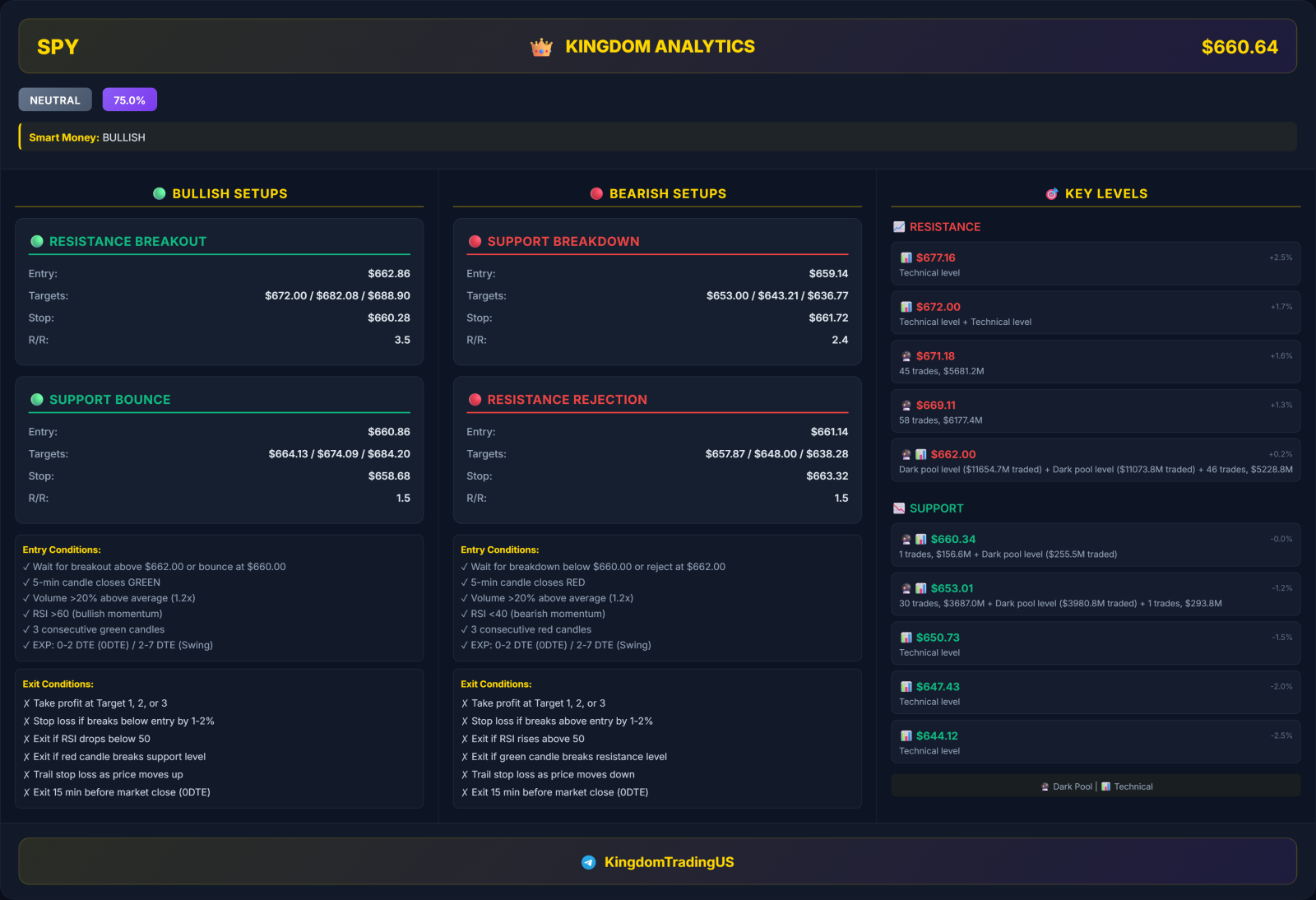Click the NEUTRAL badge
This screenshot has width=1316, height=900.
(x=55, y=100)
